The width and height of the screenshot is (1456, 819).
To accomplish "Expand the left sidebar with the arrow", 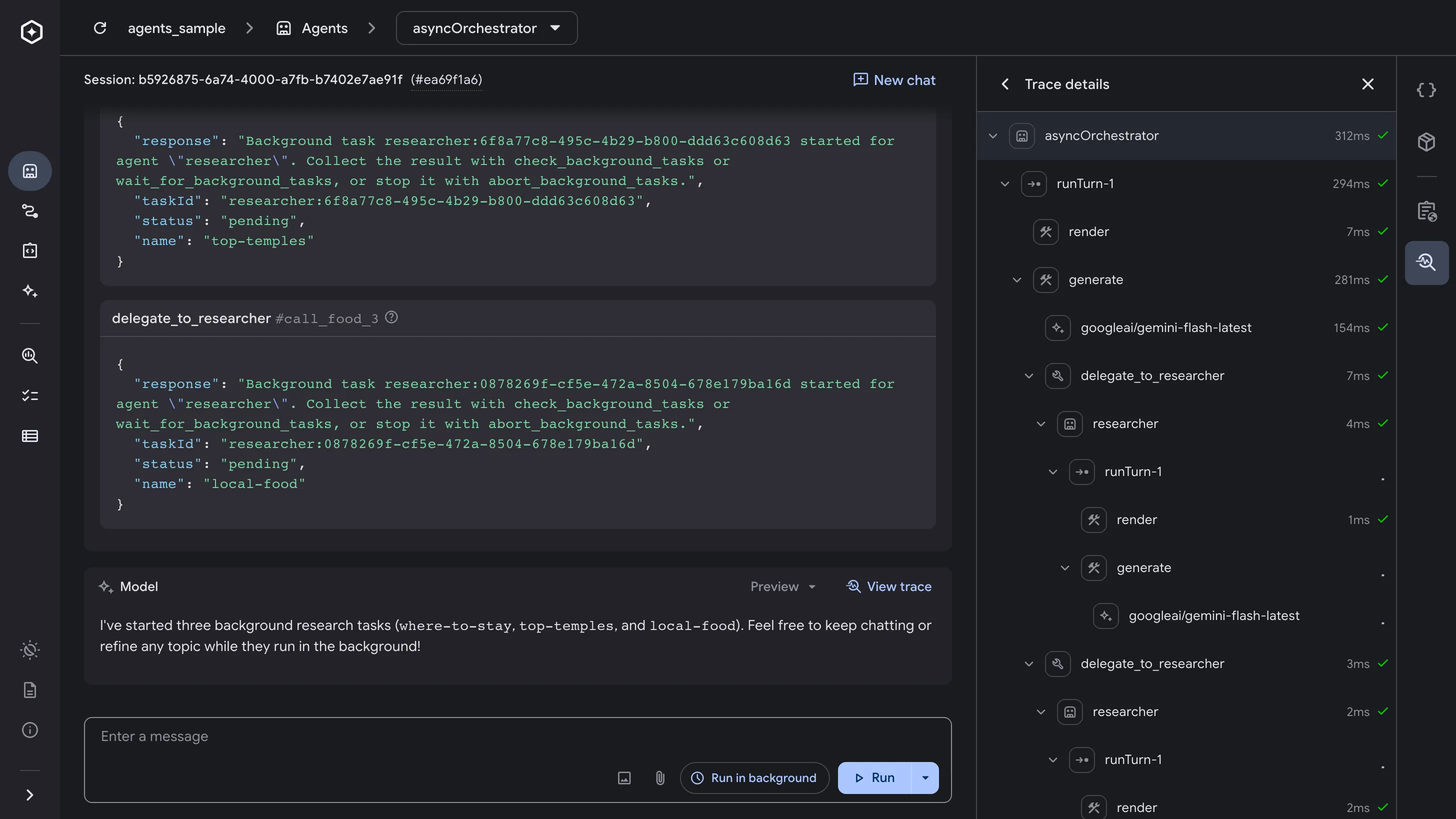I will [30, 794].
